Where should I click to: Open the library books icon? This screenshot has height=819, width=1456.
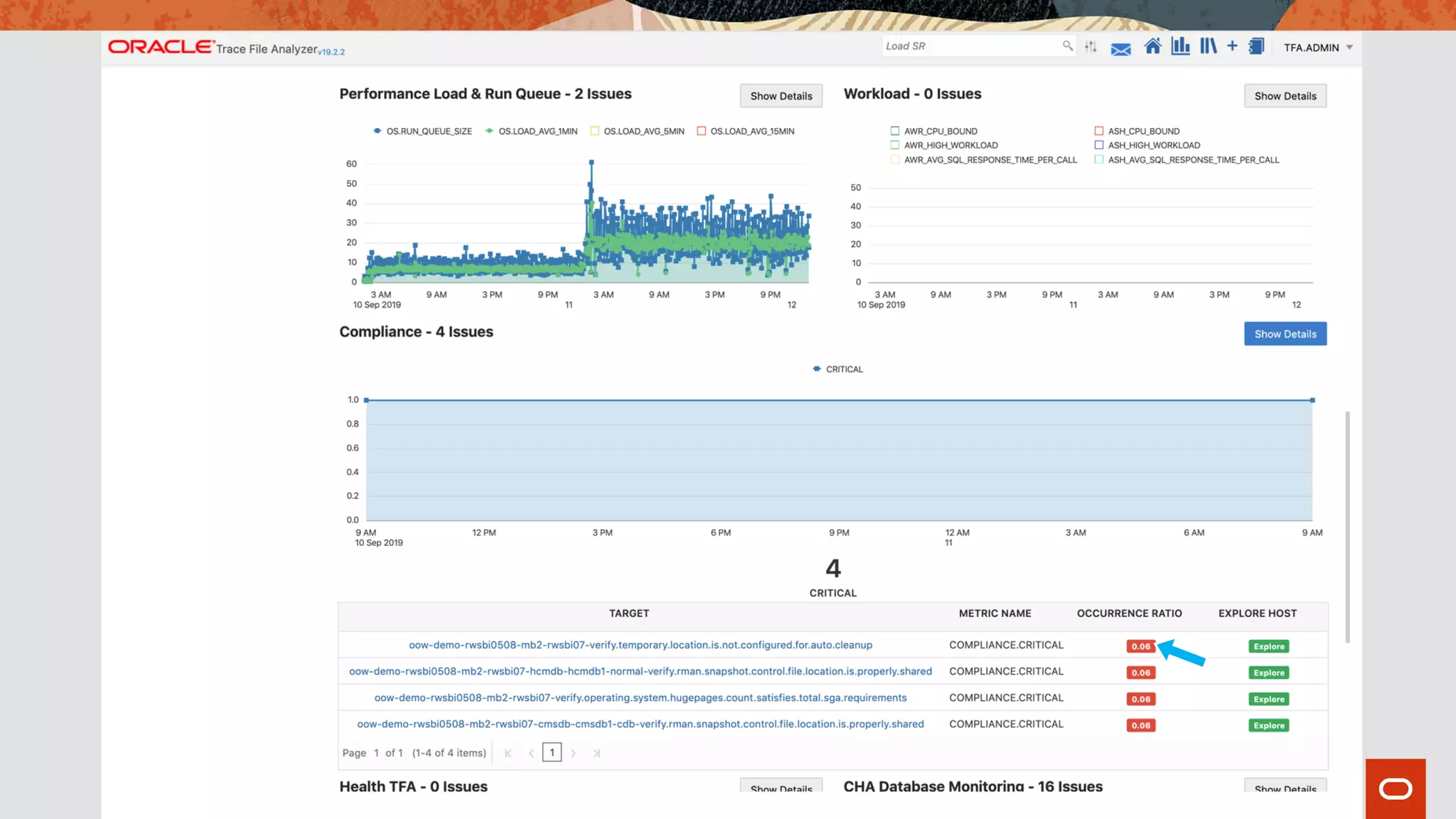pyautogui.click(x=1208, y=47)
